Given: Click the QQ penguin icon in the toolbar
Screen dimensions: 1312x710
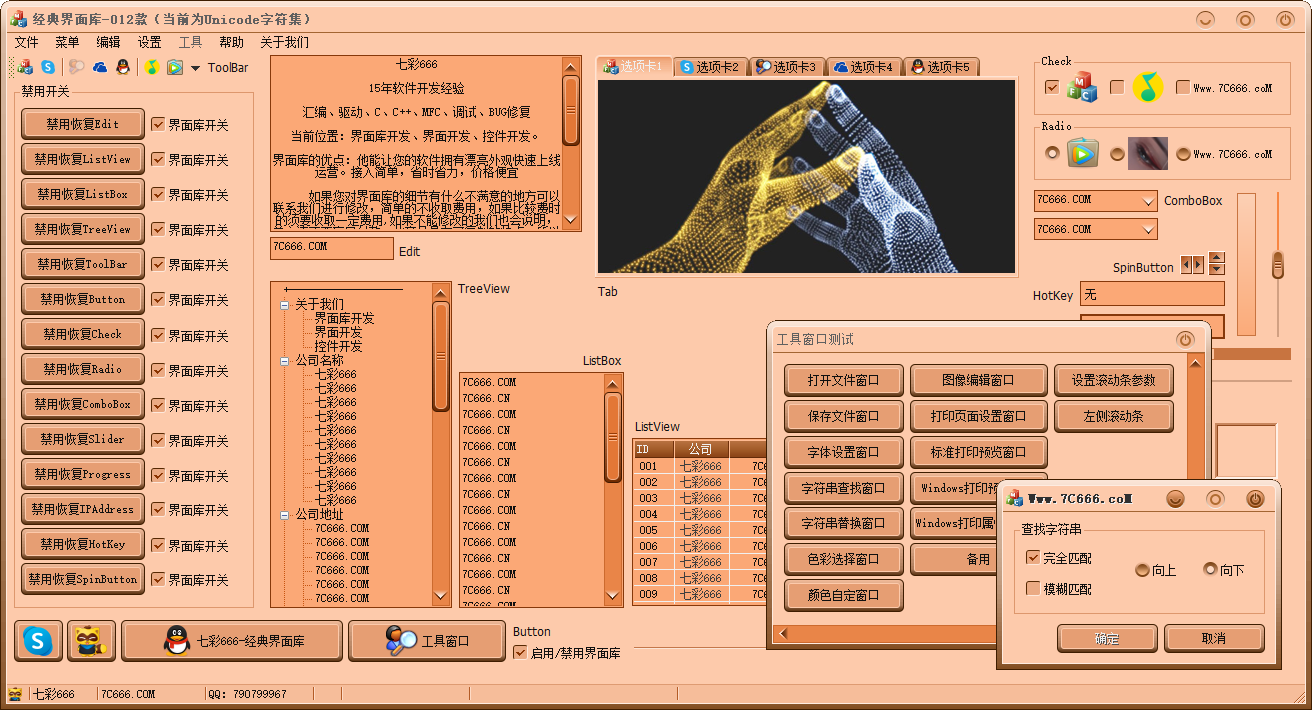Looking at the screenshot, I should (122, 67).
